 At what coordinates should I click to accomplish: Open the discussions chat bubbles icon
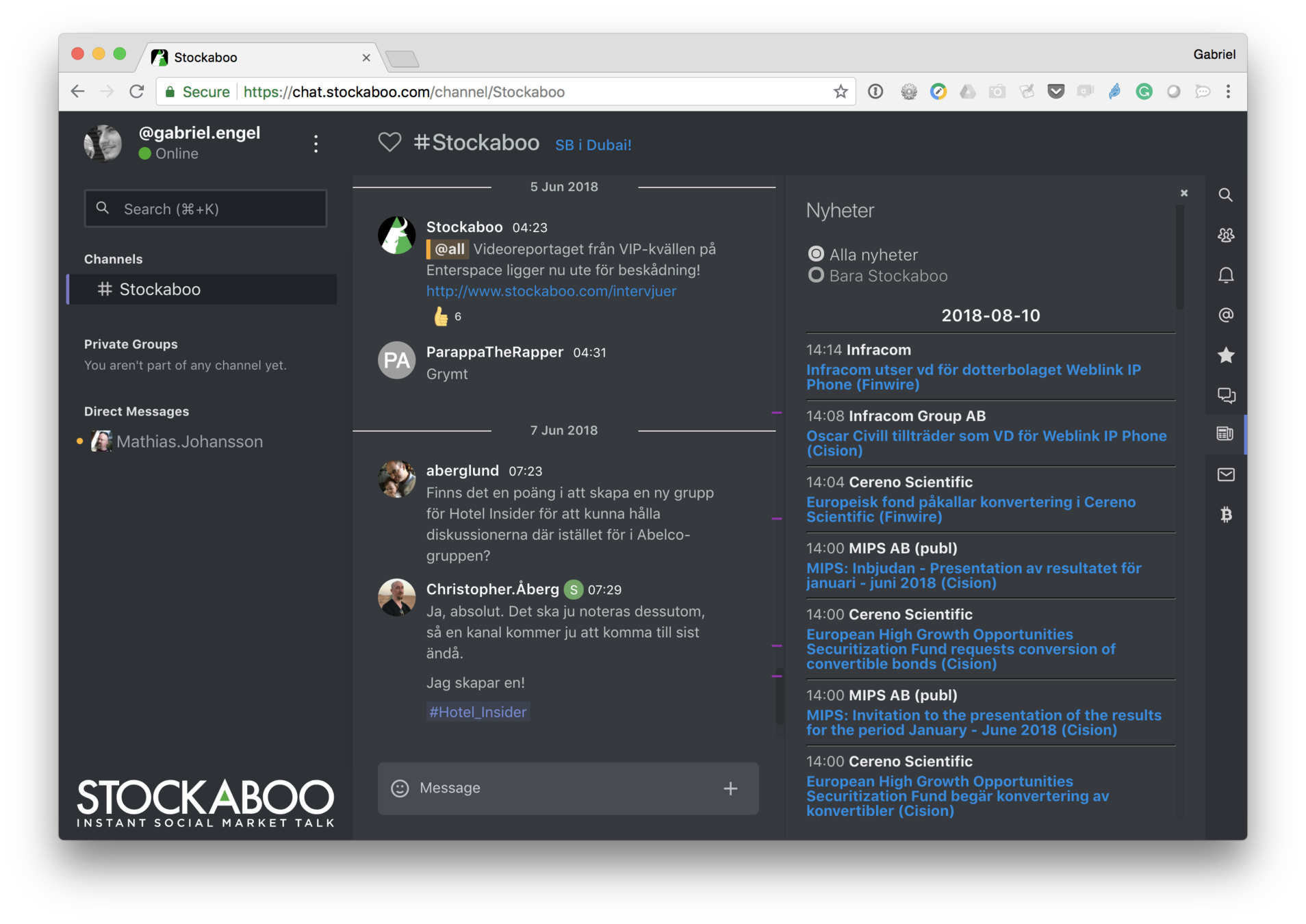point(1225,395)
